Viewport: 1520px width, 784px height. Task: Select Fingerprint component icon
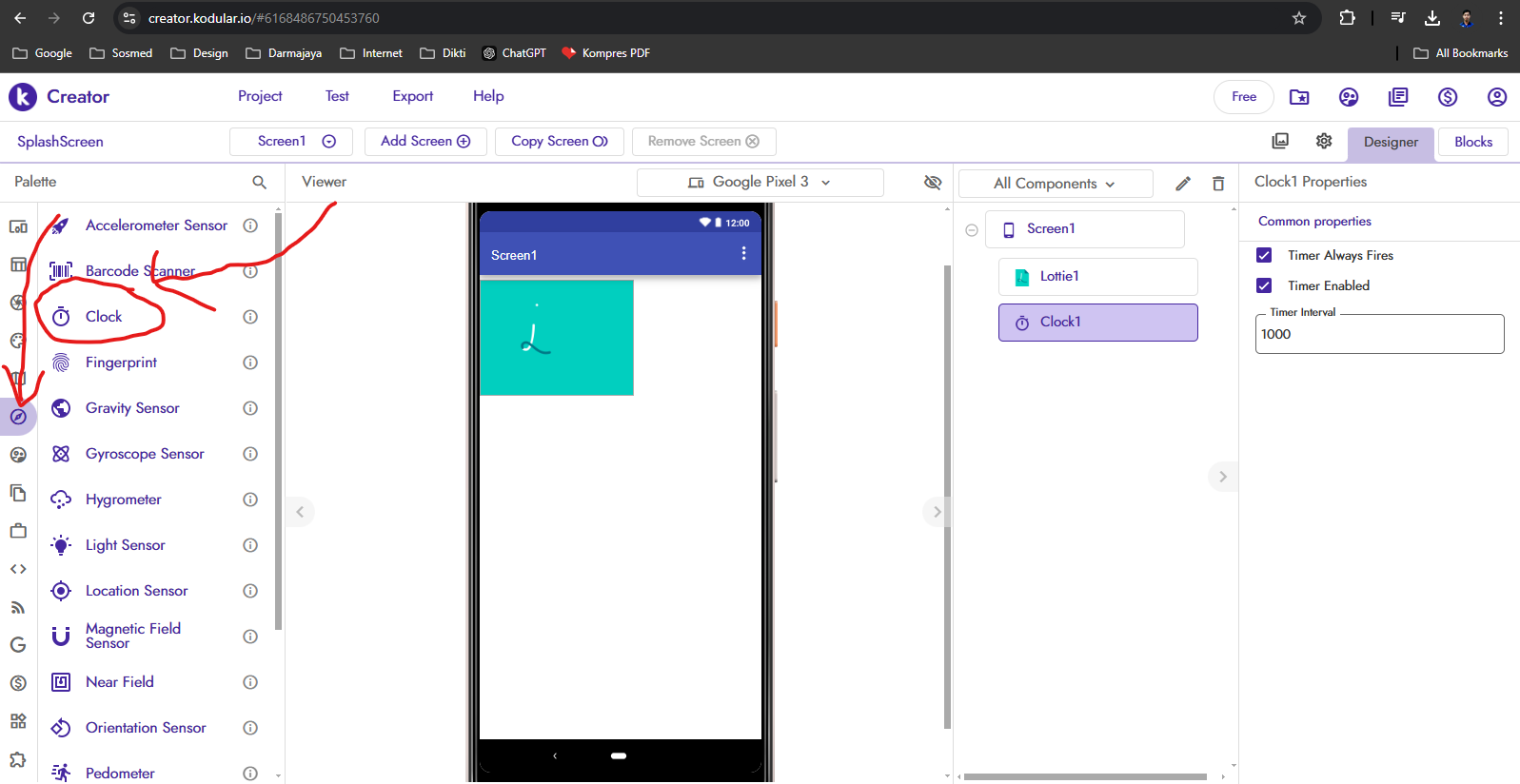click(x=61, y=363)
